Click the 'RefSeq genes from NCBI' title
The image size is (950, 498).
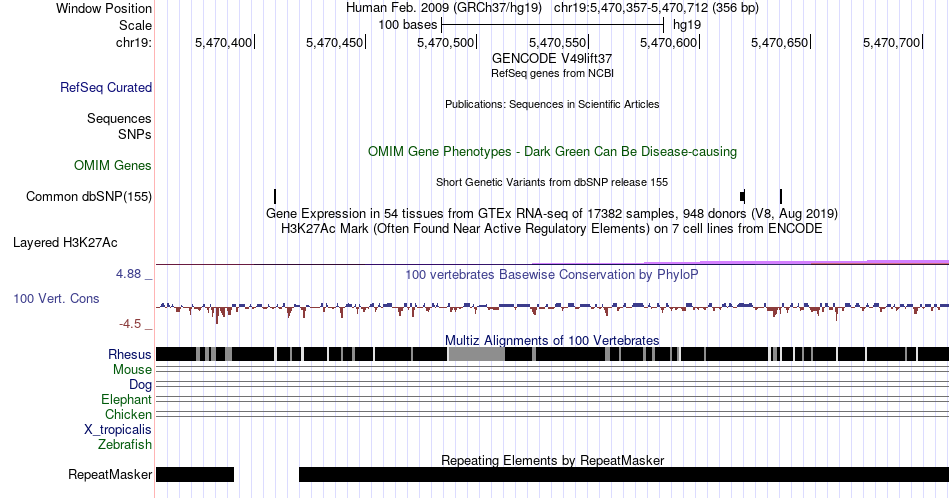(x=552, y=73)
